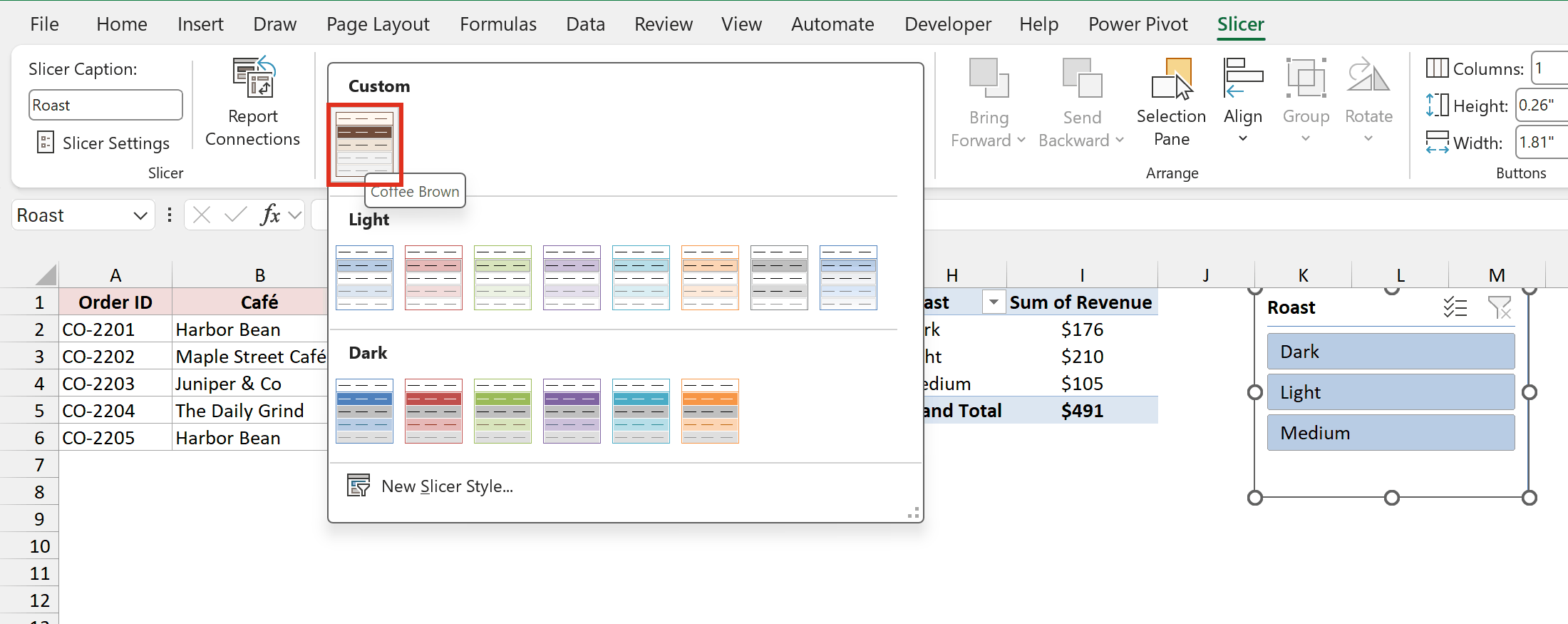Viewport: 1568px width, 624px height.
Task: Expand the Align dropdown arrow
Action: 1243,138
